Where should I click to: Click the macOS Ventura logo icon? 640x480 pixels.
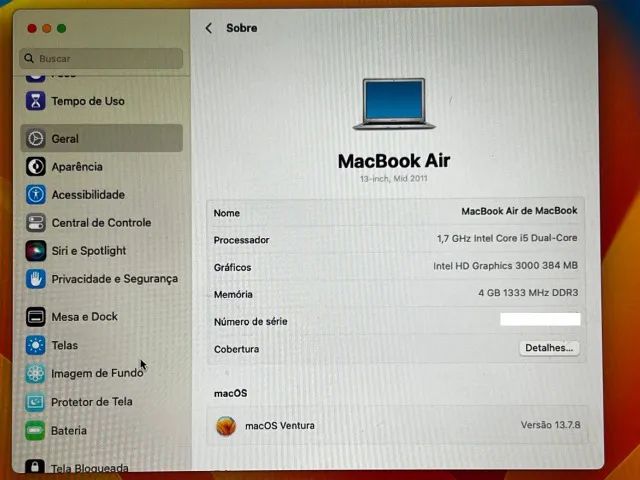pos(226,426)
